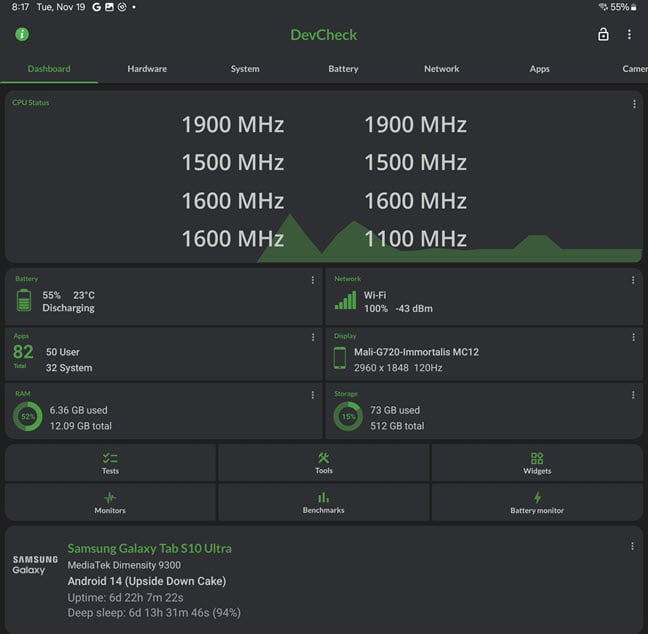Screen dimensions: 648x634
Task: Tap the 82 total apps count
Action: pos(23,352)
